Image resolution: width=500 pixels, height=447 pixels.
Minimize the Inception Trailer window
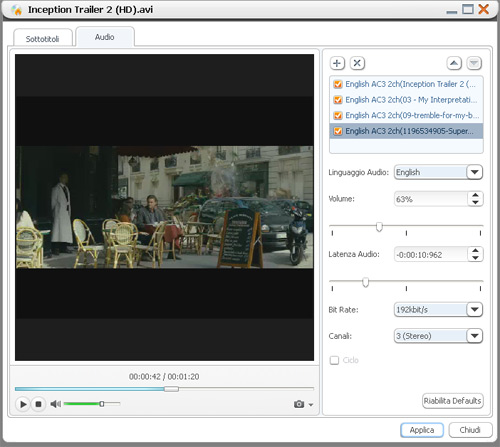(x=452, y=12)
